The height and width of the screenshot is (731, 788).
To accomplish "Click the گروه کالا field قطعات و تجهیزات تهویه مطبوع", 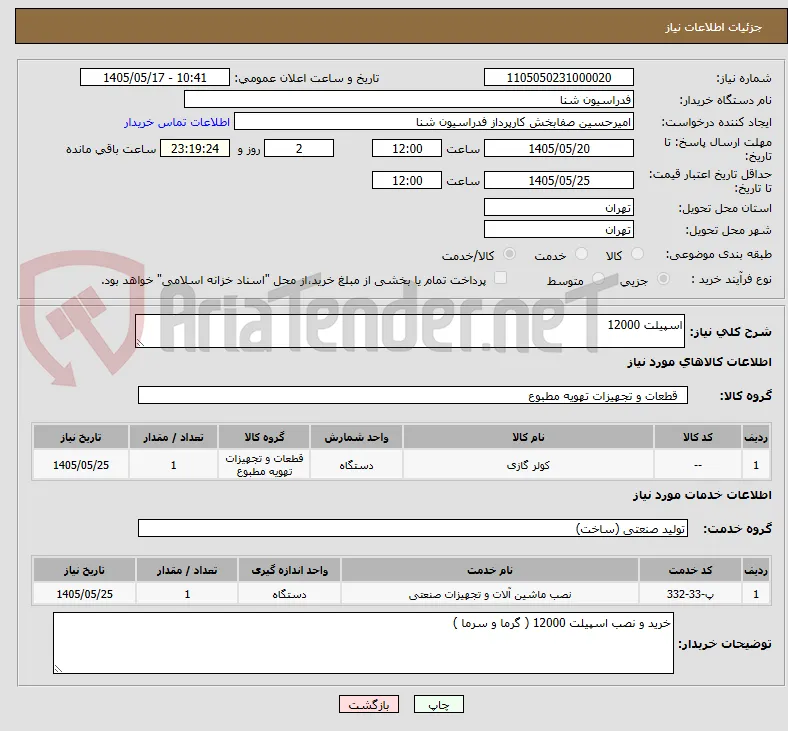I will (x=413, y=395).
